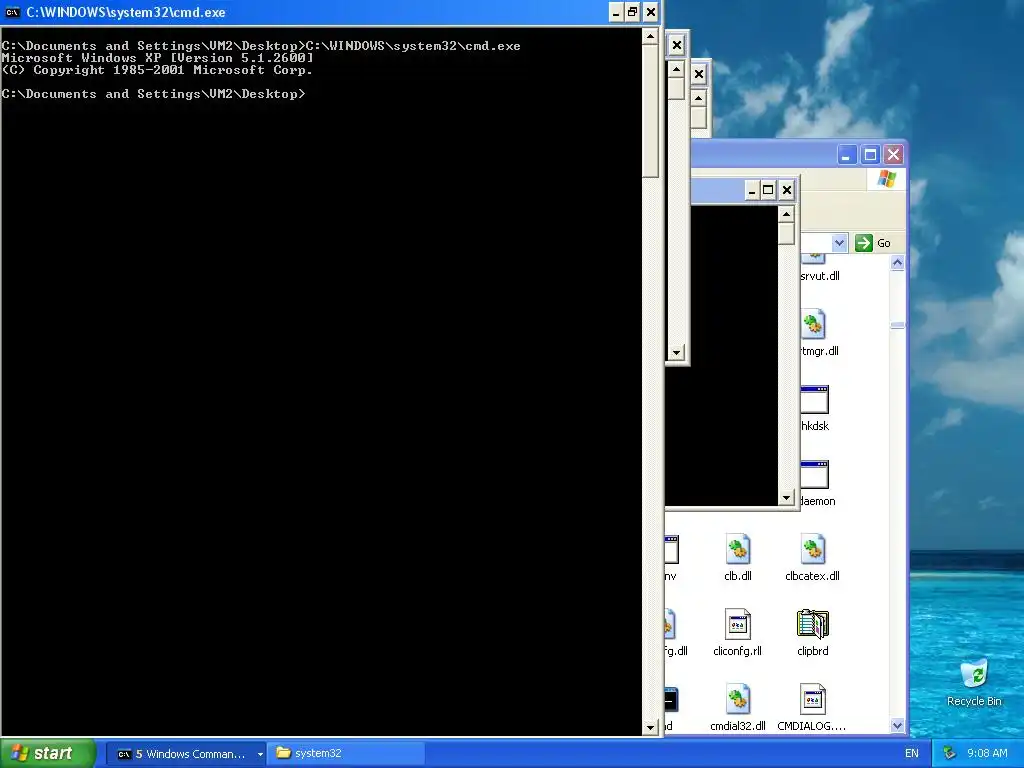Open the clb.dll file icon
1024x768 pixels.
[737, 549]
